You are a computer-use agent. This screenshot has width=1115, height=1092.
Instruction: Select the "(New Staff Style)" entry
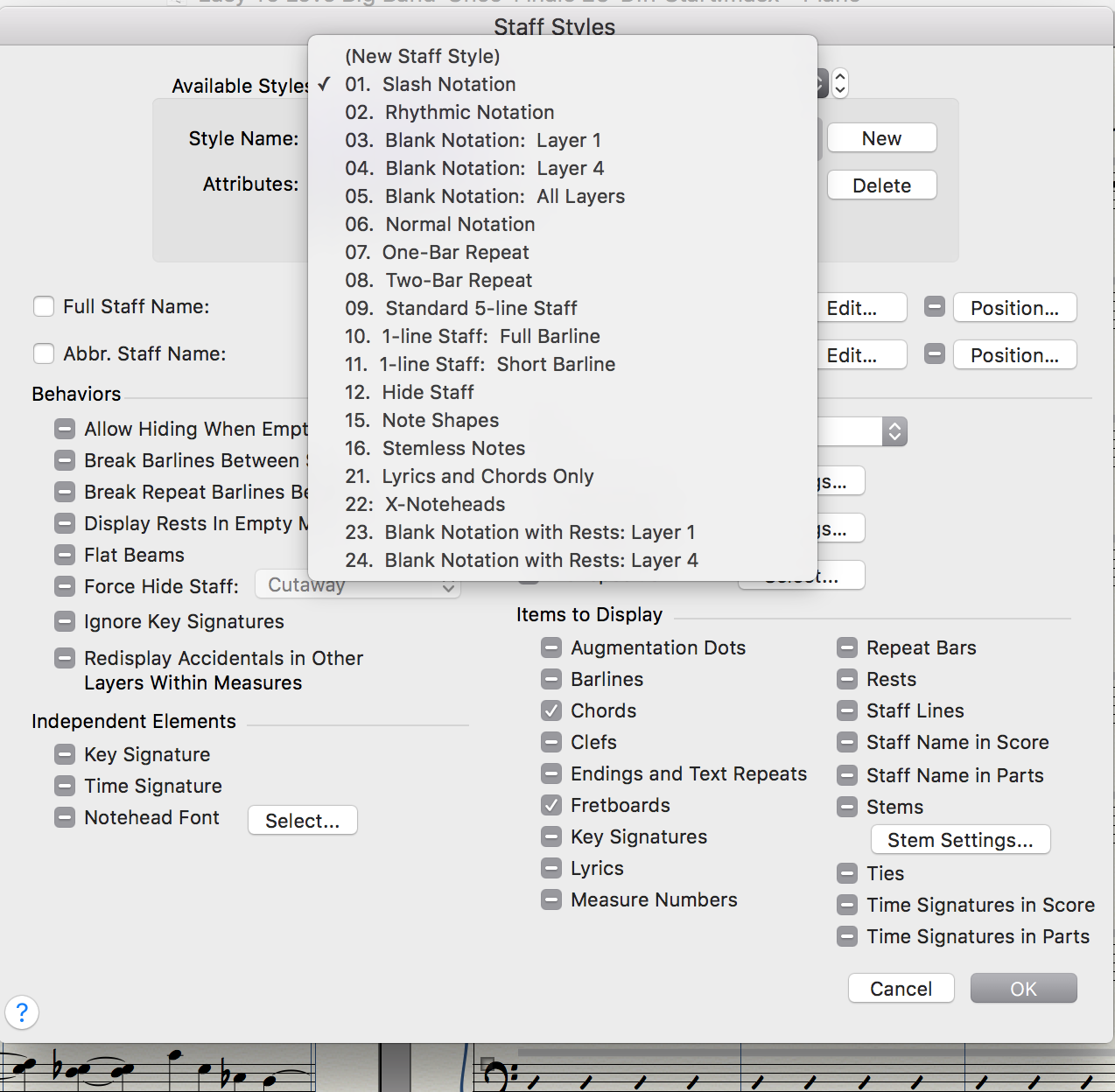[423, 56]
